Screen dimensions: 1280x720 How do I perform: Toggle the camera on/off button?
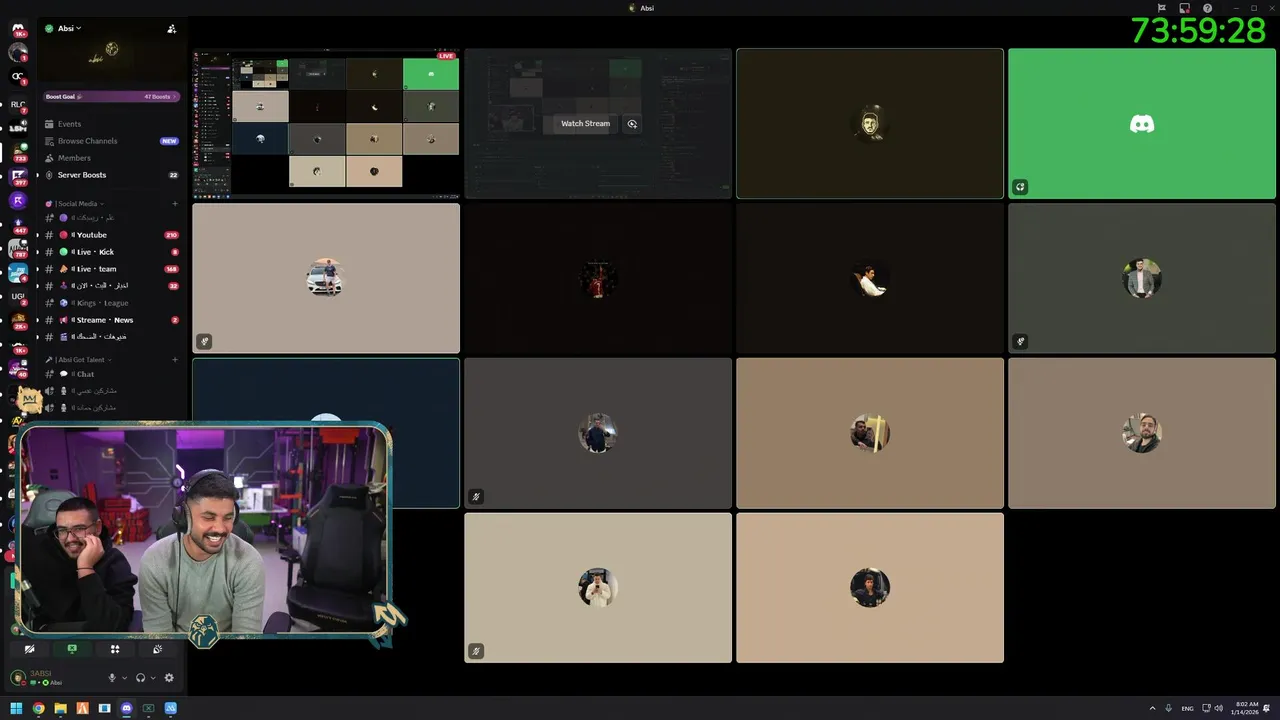(29, 649)
